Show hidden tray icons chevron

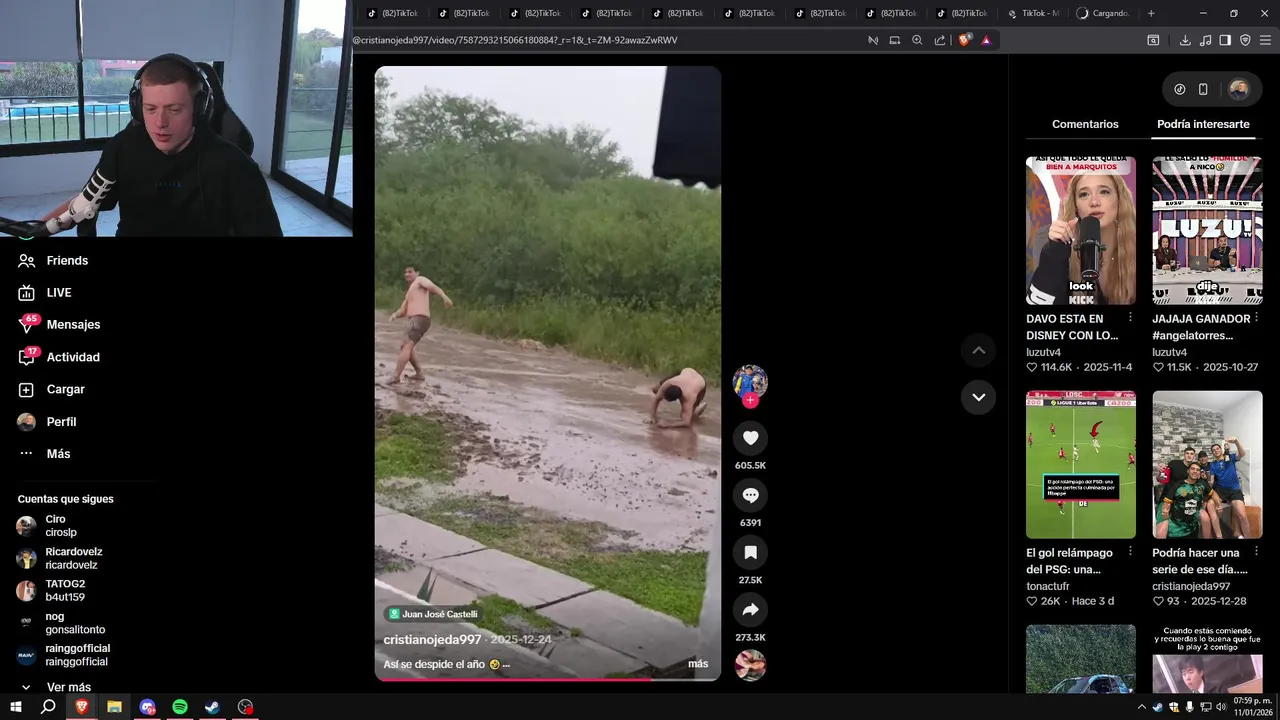point(1142,707)
